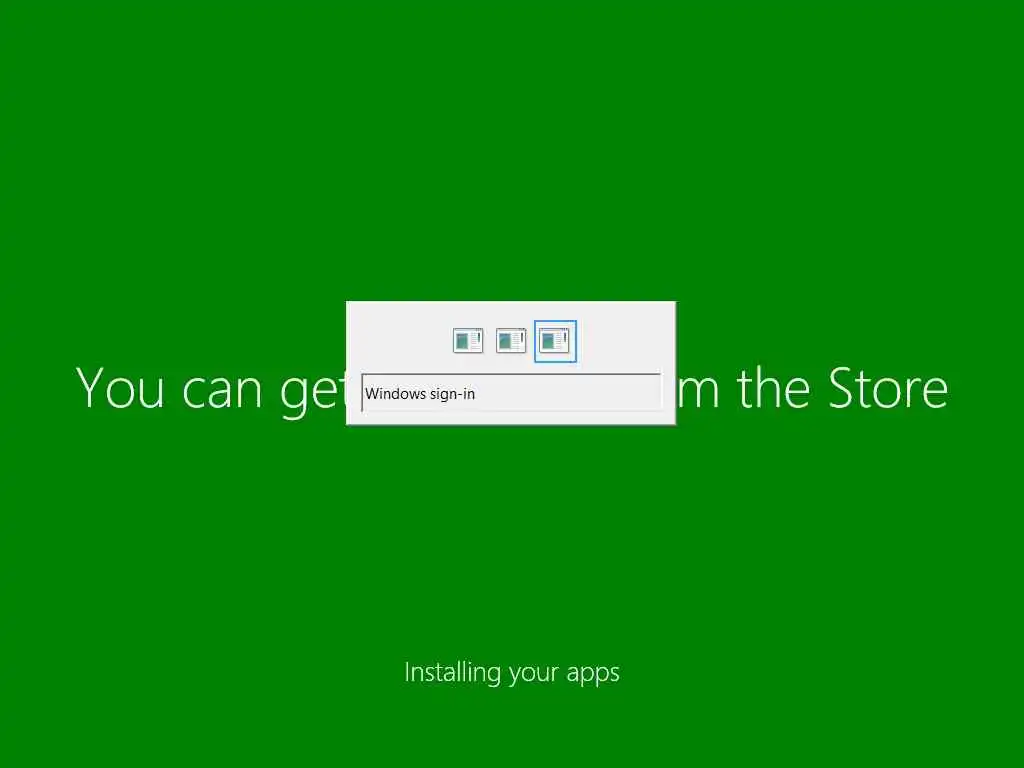Click the blue selection border around third icon
Image resolution: width=1024 pixels, height=768 pixels.
[x=555, y=321]
